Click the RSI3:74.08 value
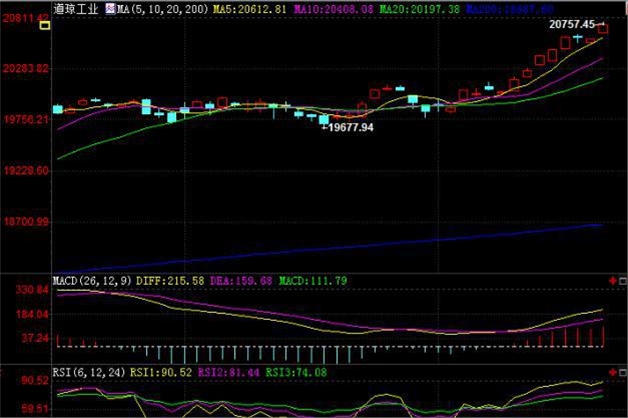This screenshot has height=418, width=628. pos(296,372)
